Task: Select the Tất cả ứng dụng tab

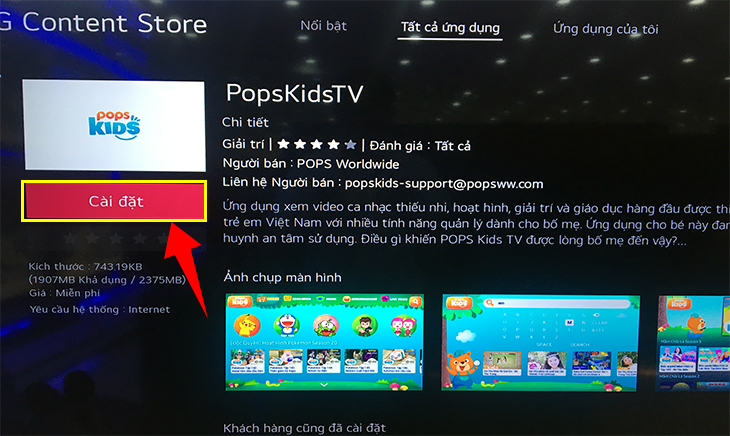Action: pos(450,28)
